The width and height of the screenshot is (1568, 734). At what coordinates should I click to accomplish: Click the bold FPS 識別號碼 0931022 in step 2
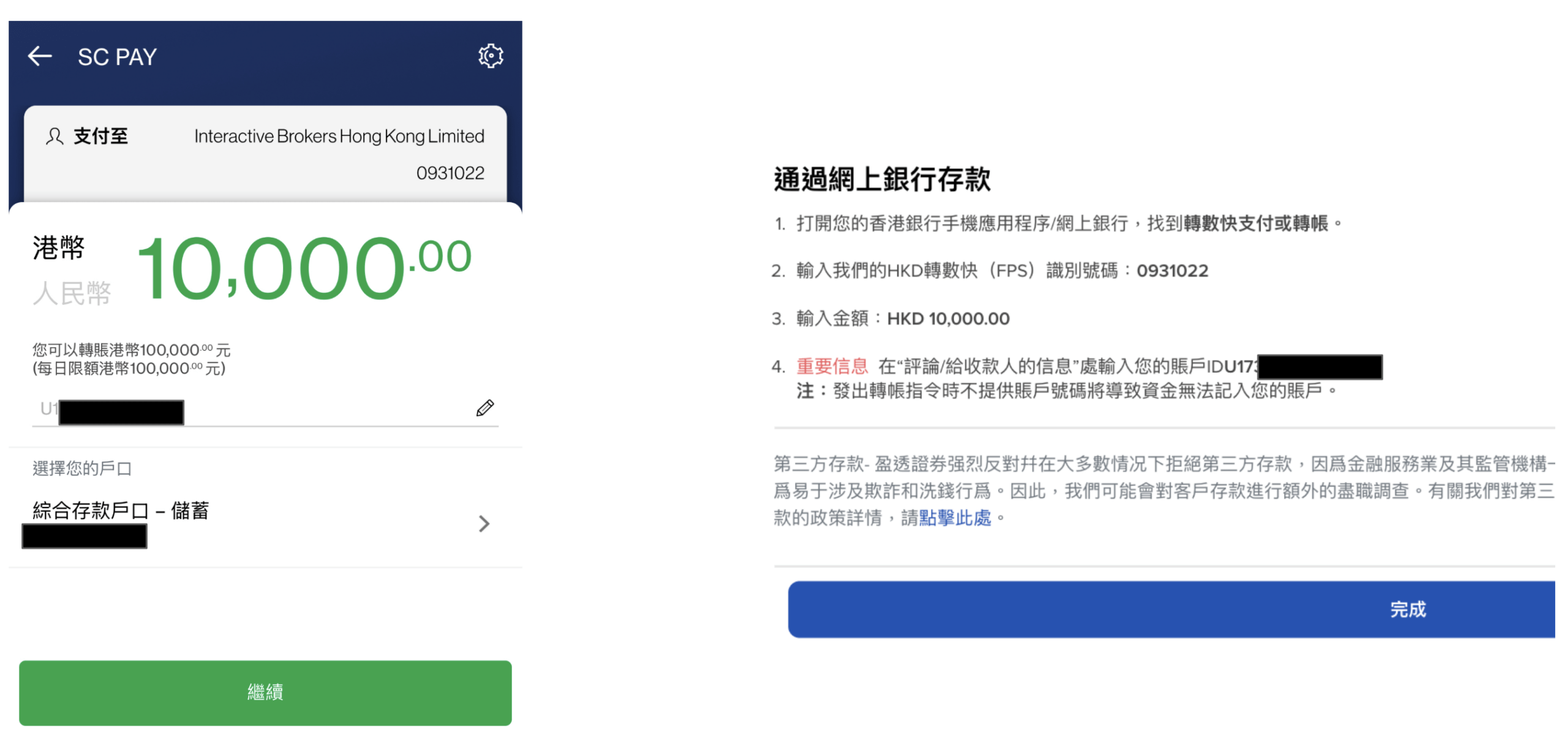tap(1172, 271)
